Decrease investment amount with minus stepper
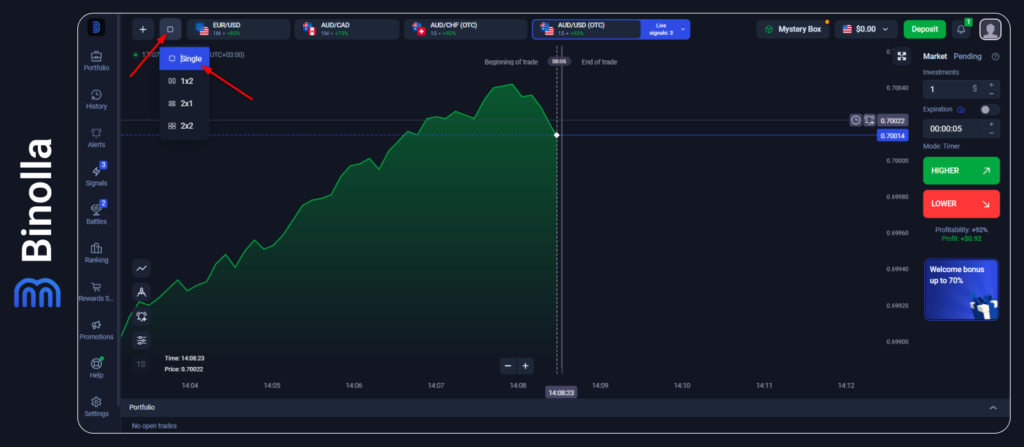Screen dimensions: 1024x447 991,93
